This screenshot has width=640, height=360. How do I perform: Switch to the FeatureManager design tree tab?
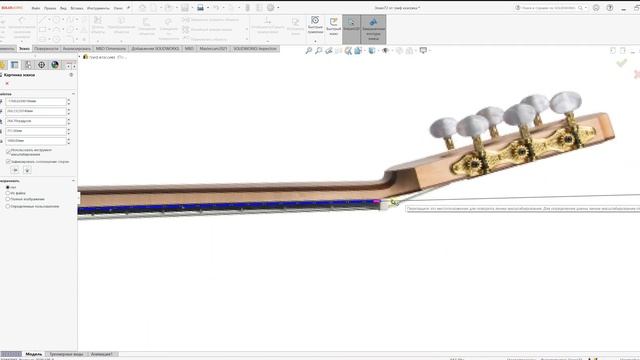2,65
